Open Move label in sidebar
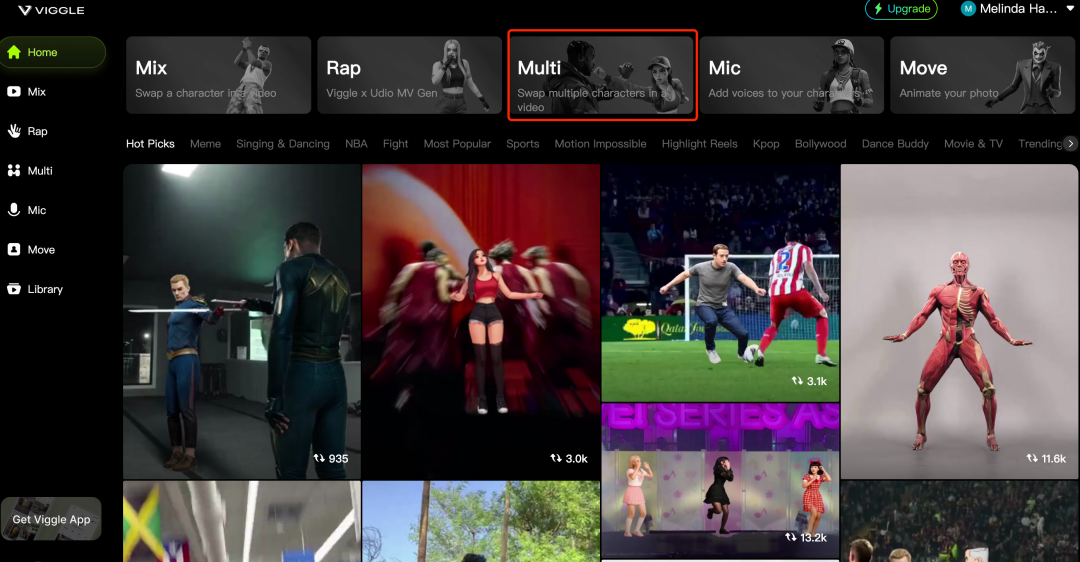Image resolution: width=1080 pixels, height=562 pixels. coord(41,249)
